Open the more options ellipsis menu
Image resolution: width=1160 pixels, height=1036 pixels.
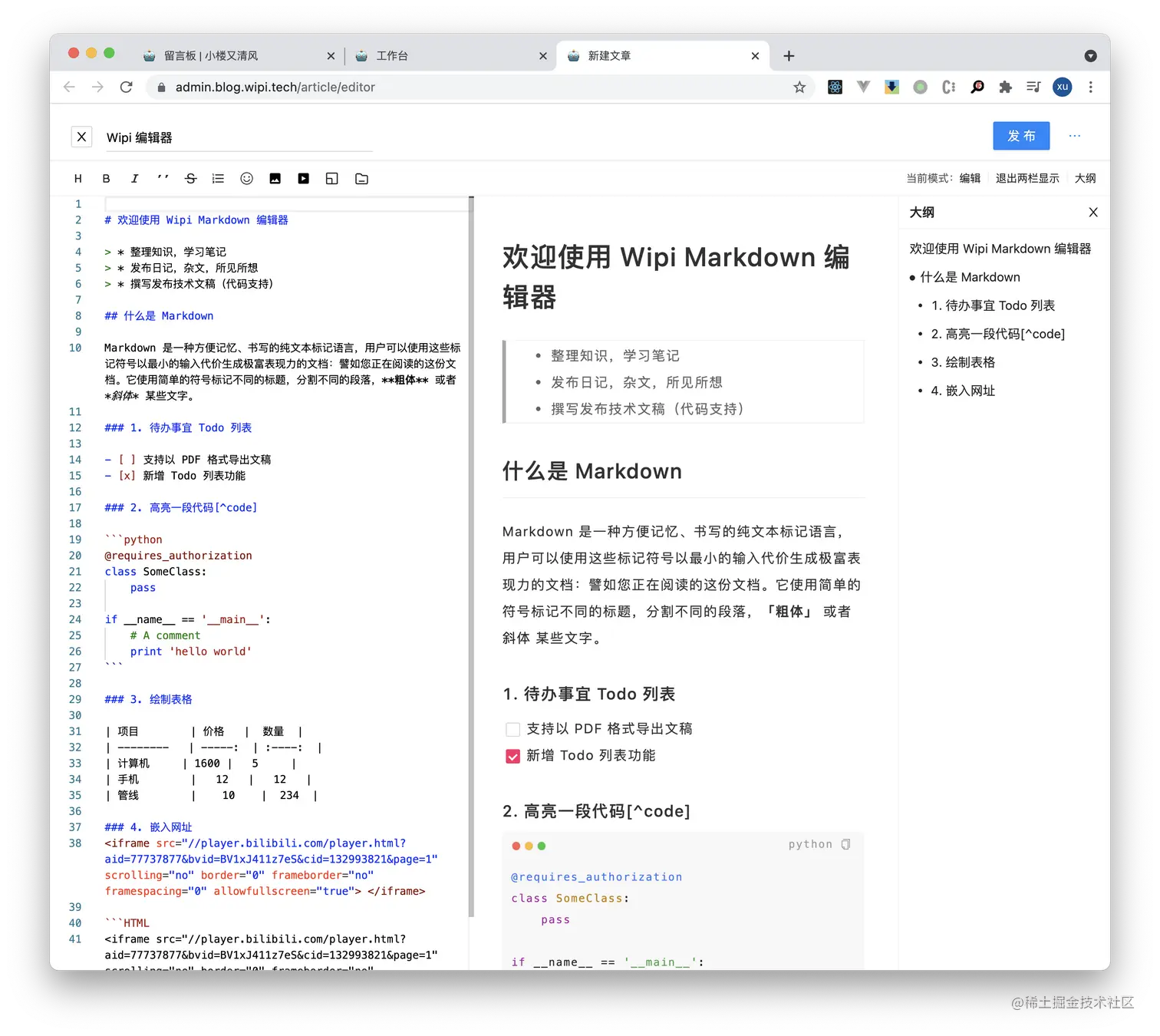pyautogui.click(x=1075, y=136)
